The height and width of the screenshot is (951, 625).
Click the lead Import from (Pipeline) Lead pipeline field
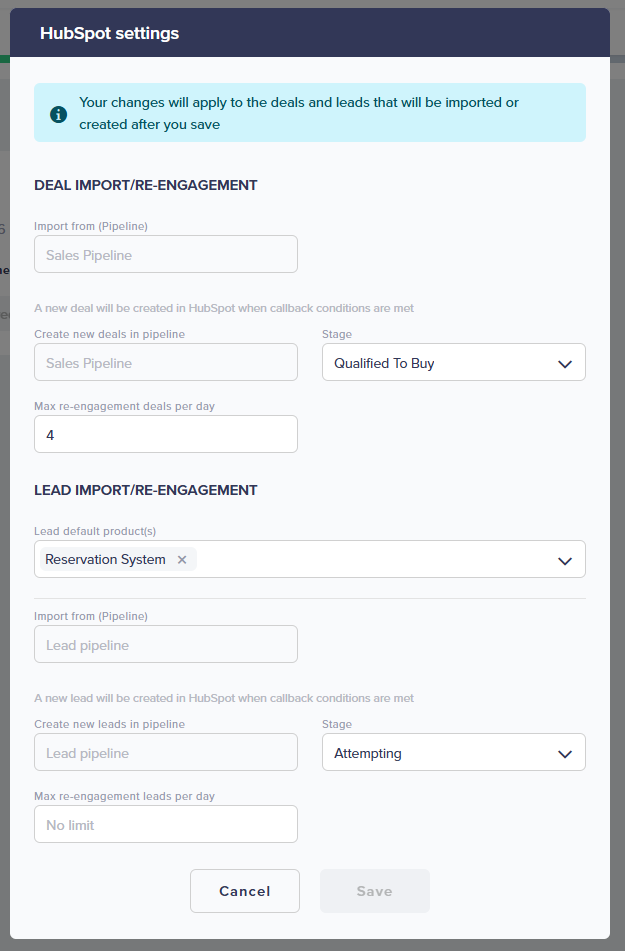coord(166,645)
